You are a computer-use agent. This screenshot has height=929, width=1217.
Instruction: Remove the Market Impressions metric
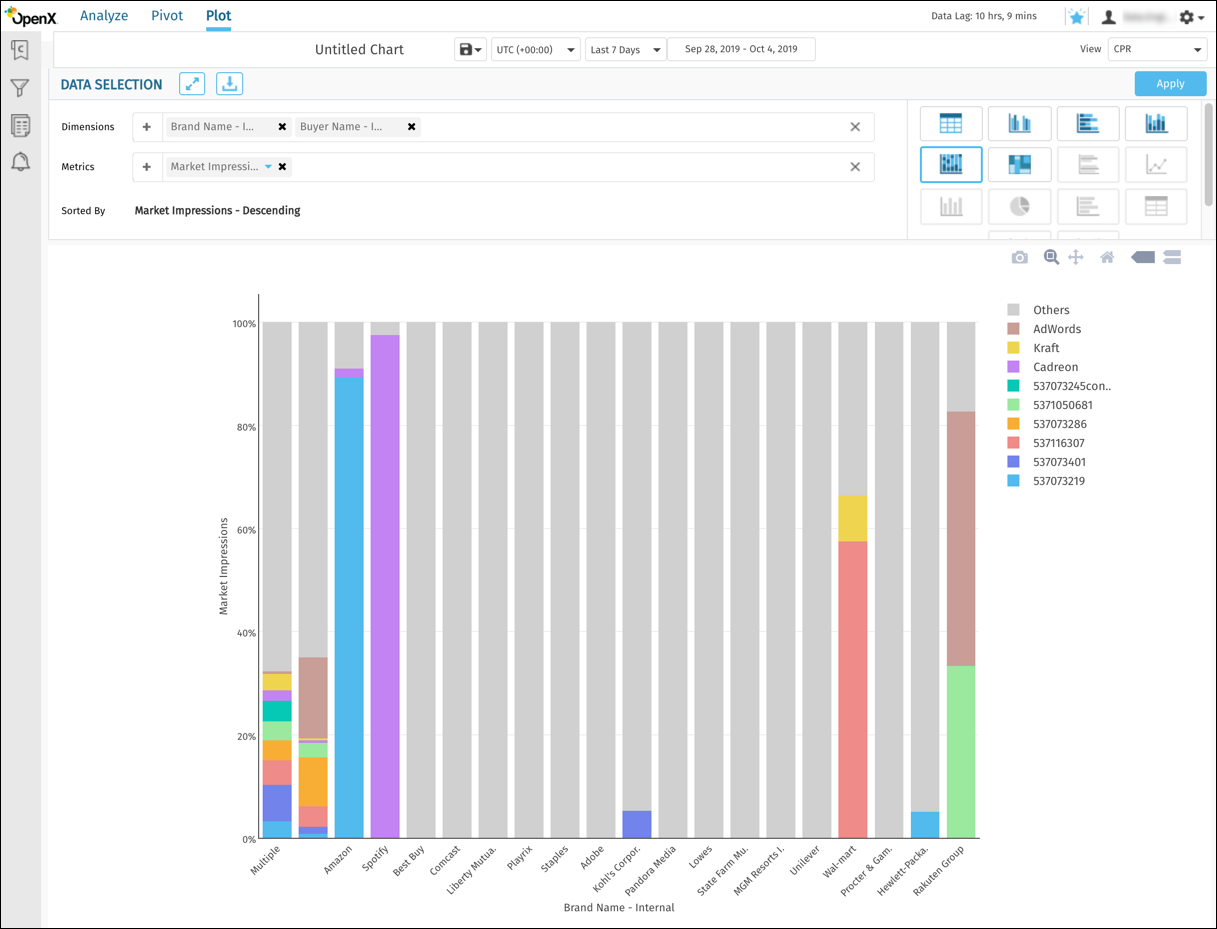click(x=283, y=167)
